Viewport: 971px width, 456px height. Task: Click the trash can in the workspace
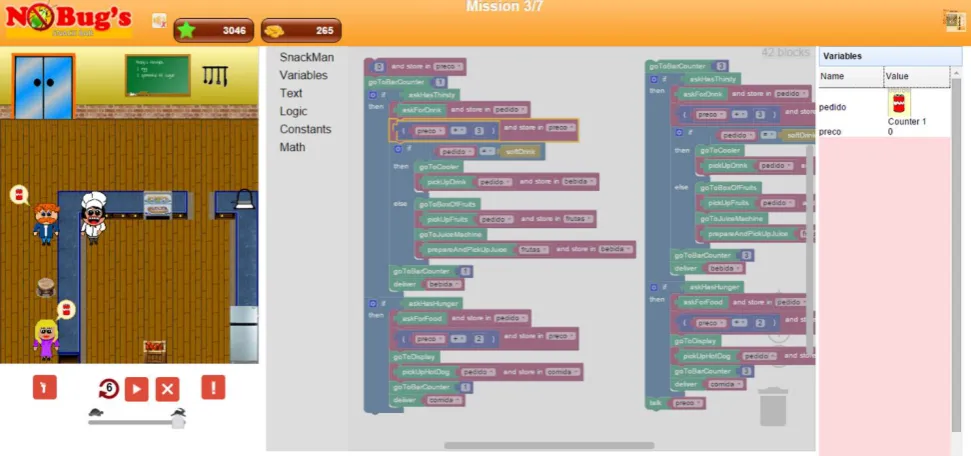click(773, 406)
